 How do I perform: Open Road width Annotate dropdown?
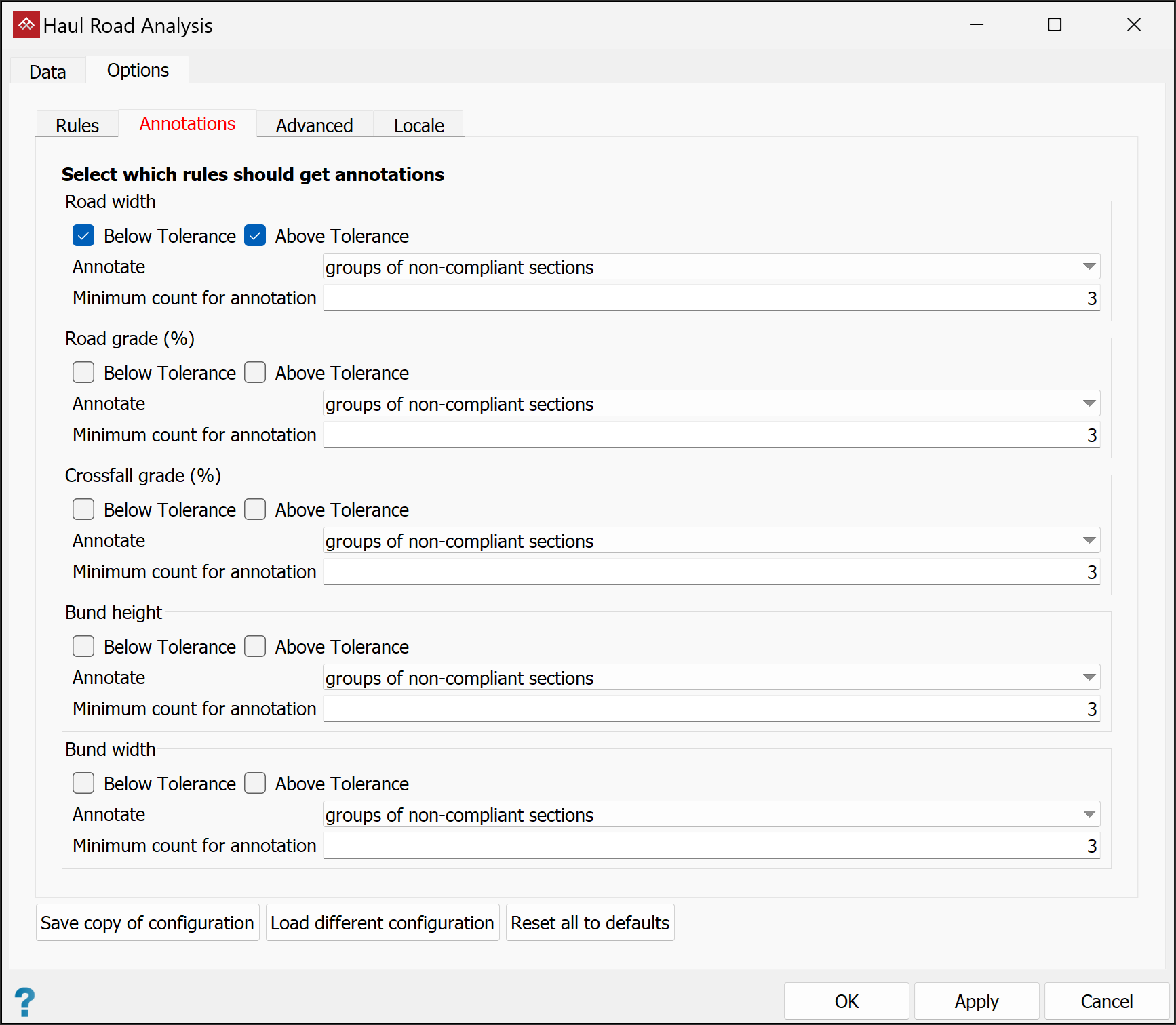(711, 267)
